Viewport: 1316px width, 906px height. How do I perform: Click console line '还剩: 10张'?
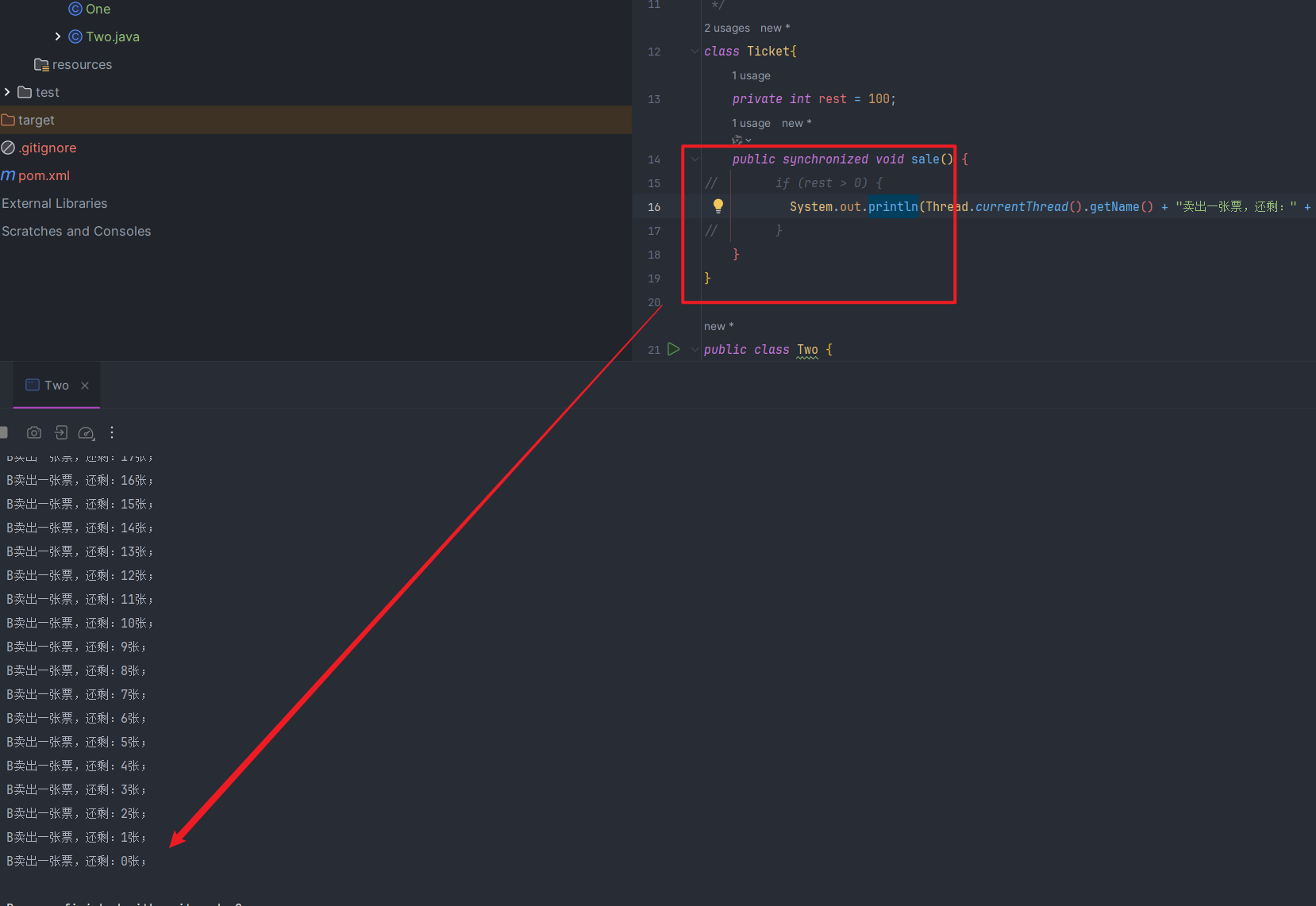[x=79, y=623]
